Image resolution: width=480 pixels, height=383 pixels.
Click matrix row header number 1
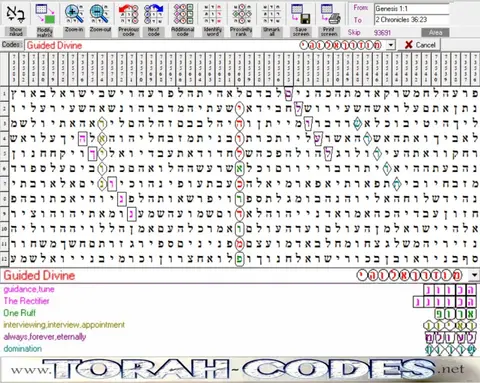click(4, 94)
